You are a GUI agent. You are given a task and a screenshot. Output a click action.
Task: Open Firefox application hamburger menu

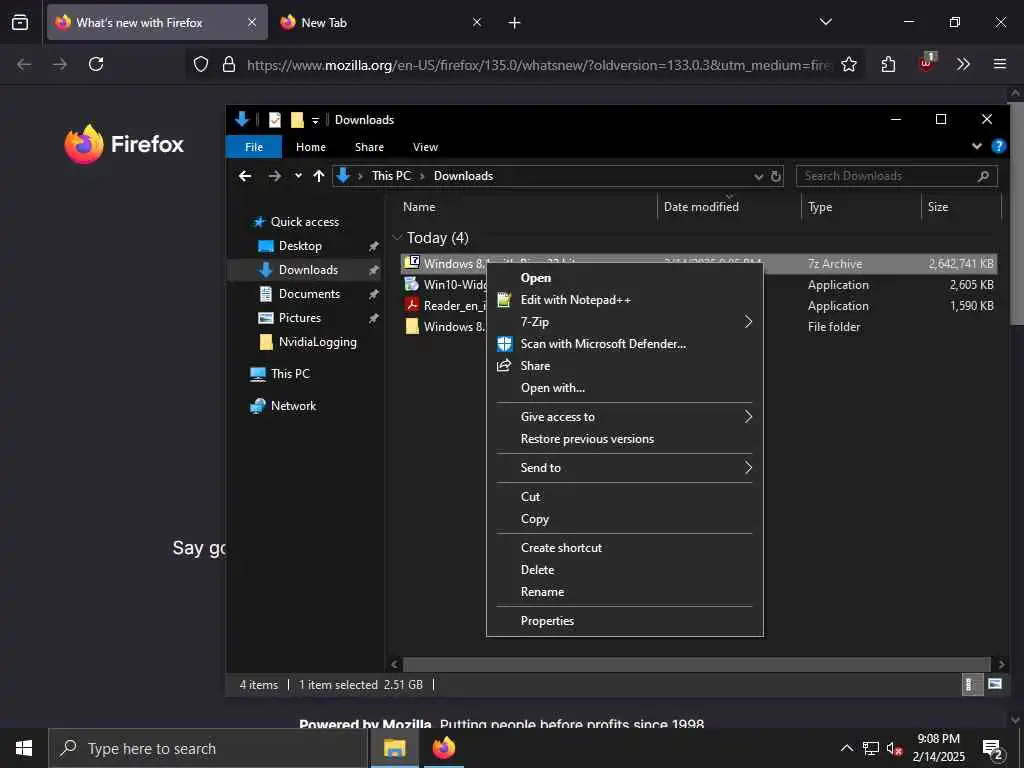(x=1000, y=64)
